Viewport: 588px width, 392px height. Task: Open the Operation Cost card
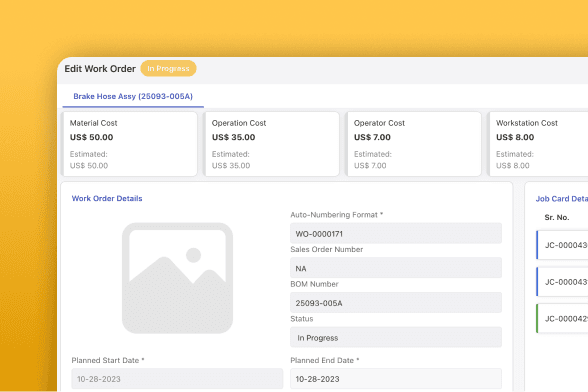tap(272, 144)
